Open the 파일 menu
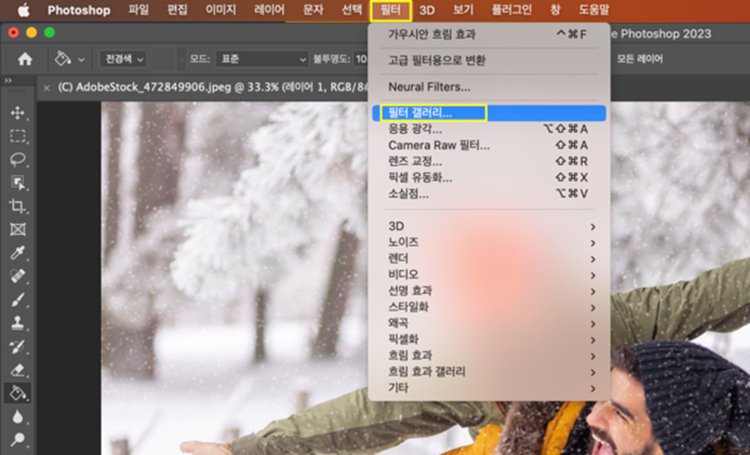 [139, 10]
